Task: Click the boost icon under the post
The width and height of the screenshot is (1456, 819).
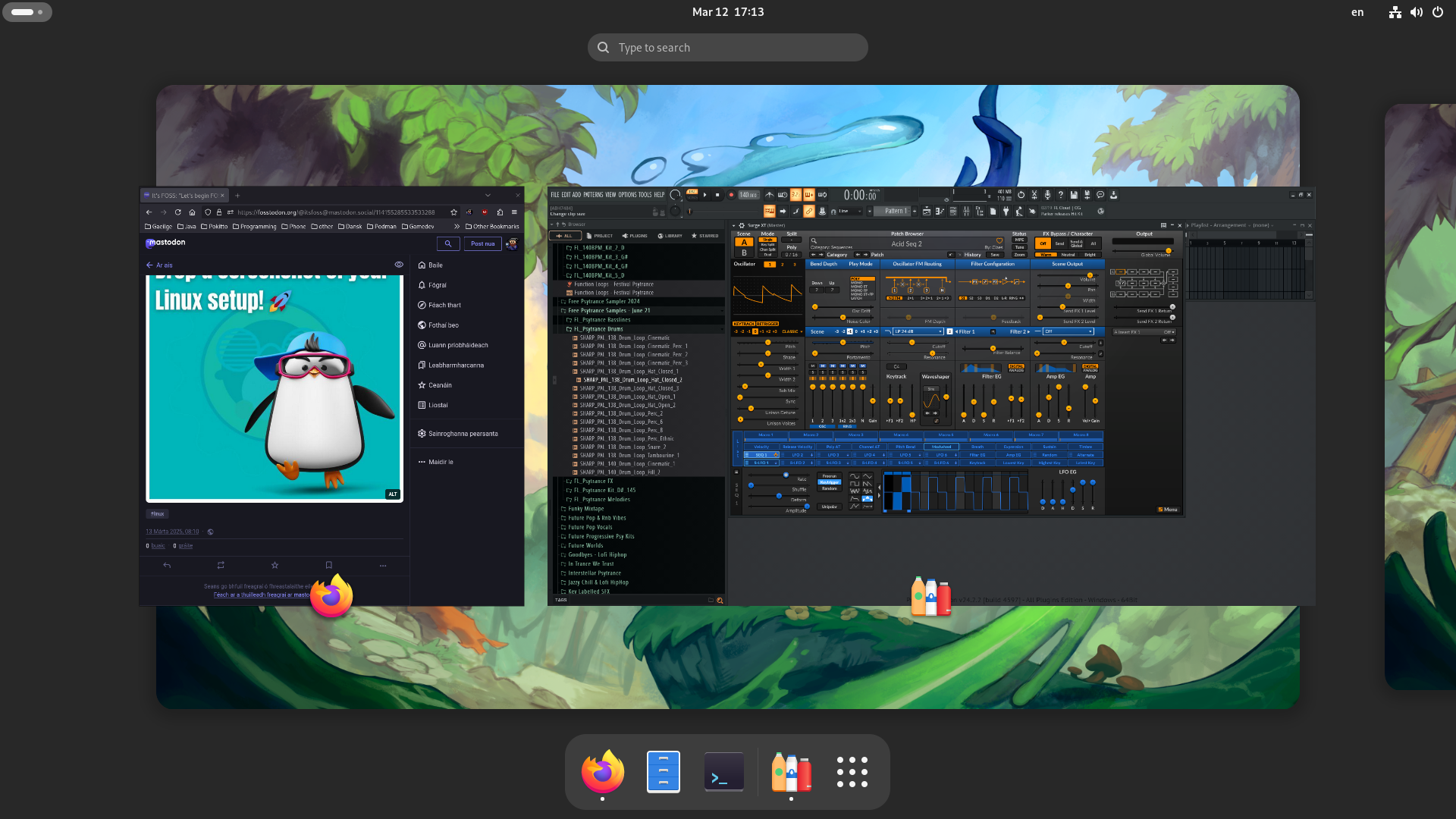Action: click(x=221, y=565)
